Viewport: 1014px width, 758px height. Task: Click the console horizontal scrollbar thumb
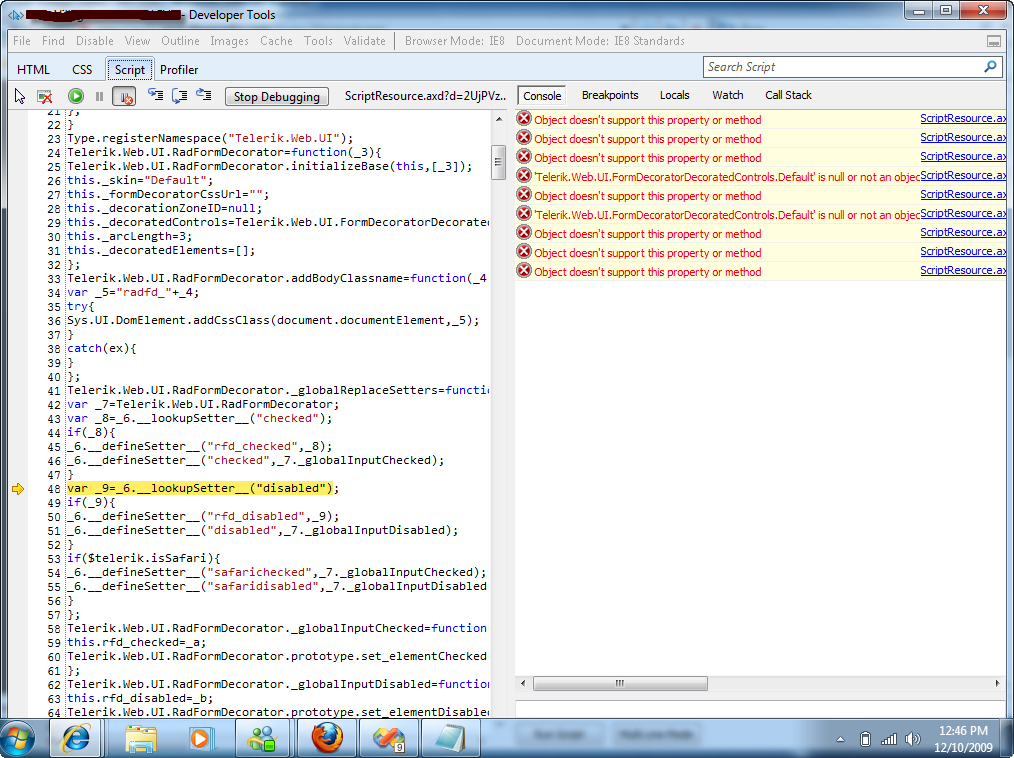pyautogui.click(x=620, y=684)
